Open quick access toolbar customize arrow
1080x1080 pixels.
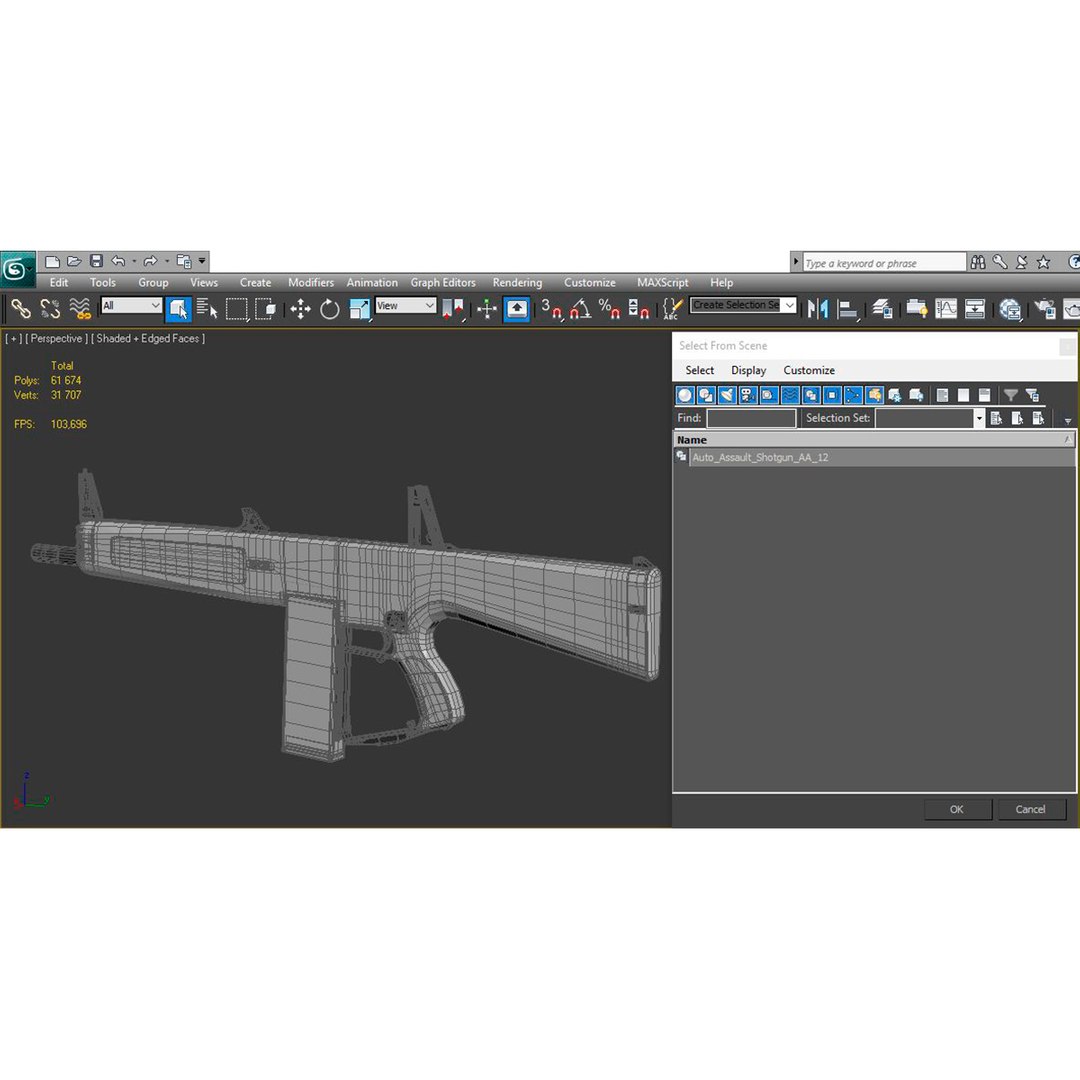click(x=202, y=261)
